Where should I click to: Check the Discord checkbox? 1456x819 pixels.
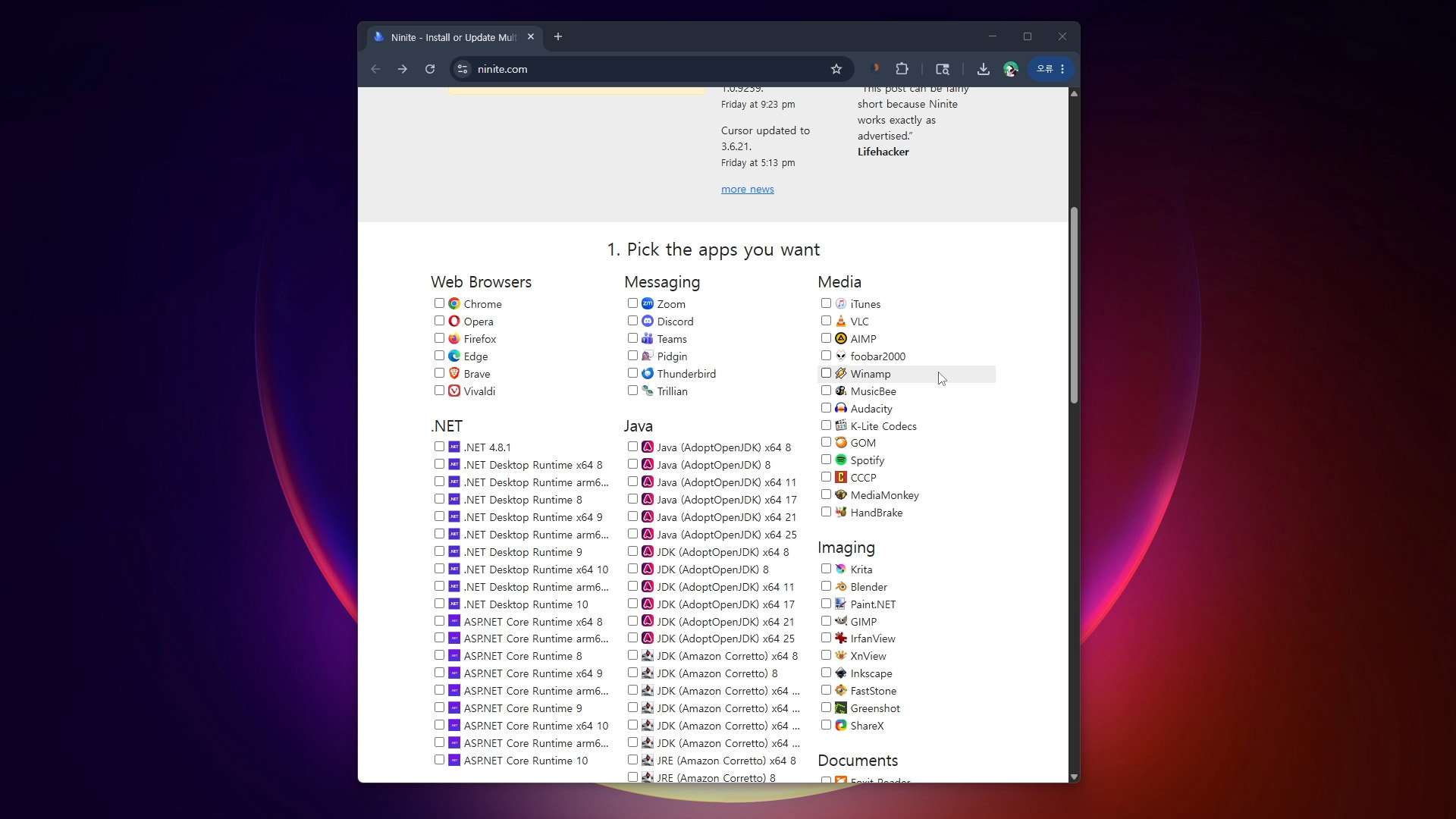click(x=632, y=321)
